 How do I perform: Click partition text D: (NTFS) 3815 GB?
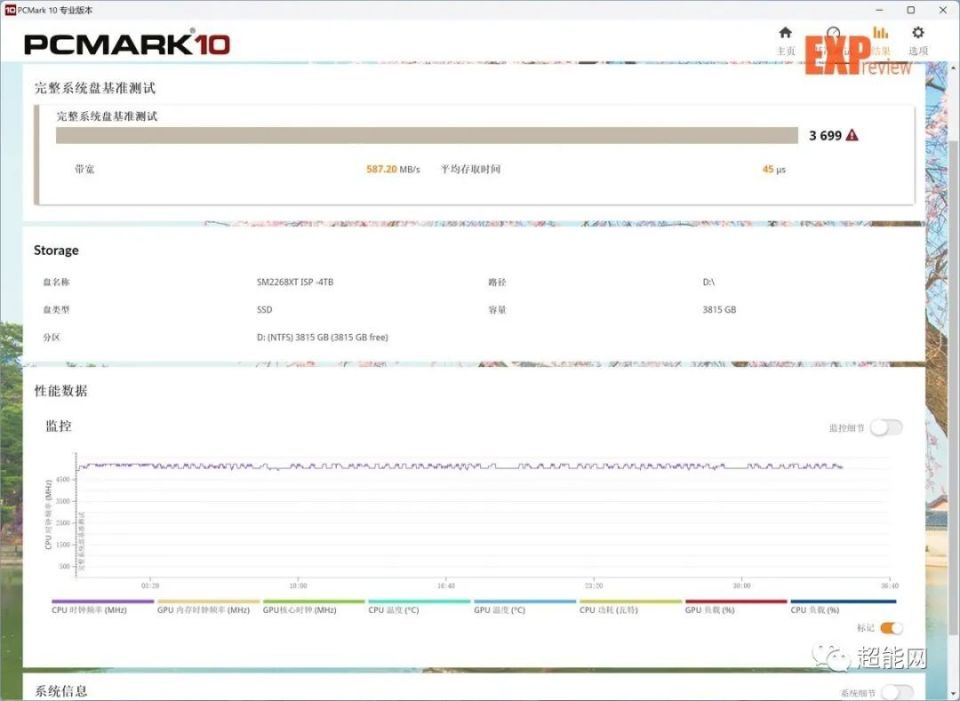click(x=323, y=337)
